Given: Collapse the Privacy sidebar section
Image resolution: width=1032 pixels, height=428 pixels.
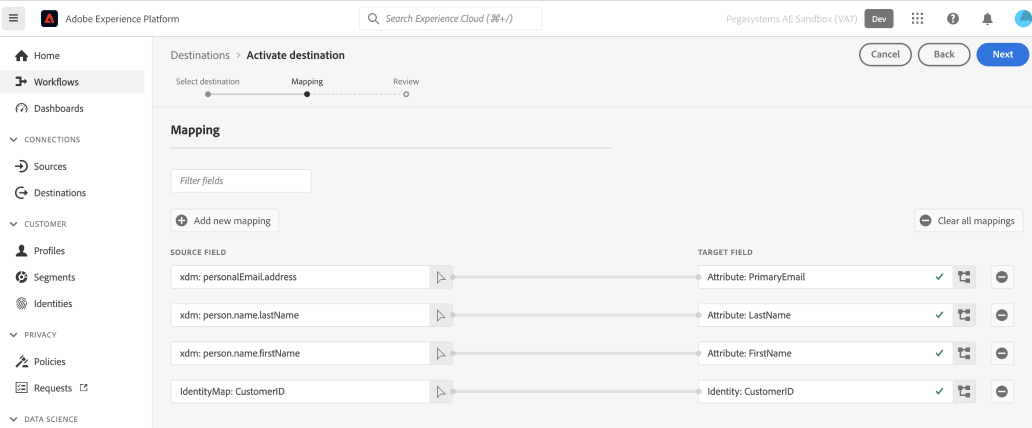Looking at the screenshot, I should (14, 335).
